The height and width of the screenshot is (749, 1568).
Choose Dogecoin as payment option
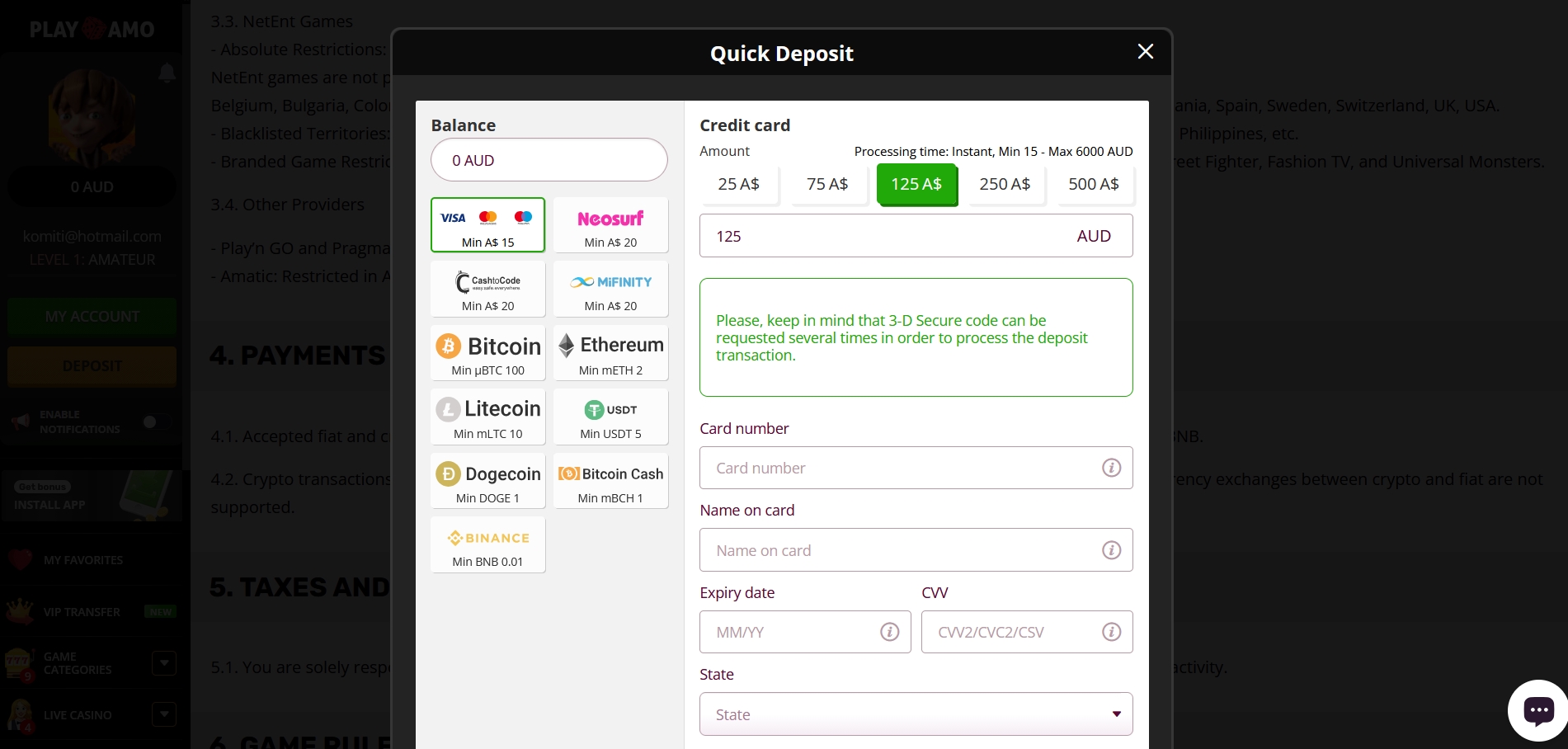[x=487, y=481]
